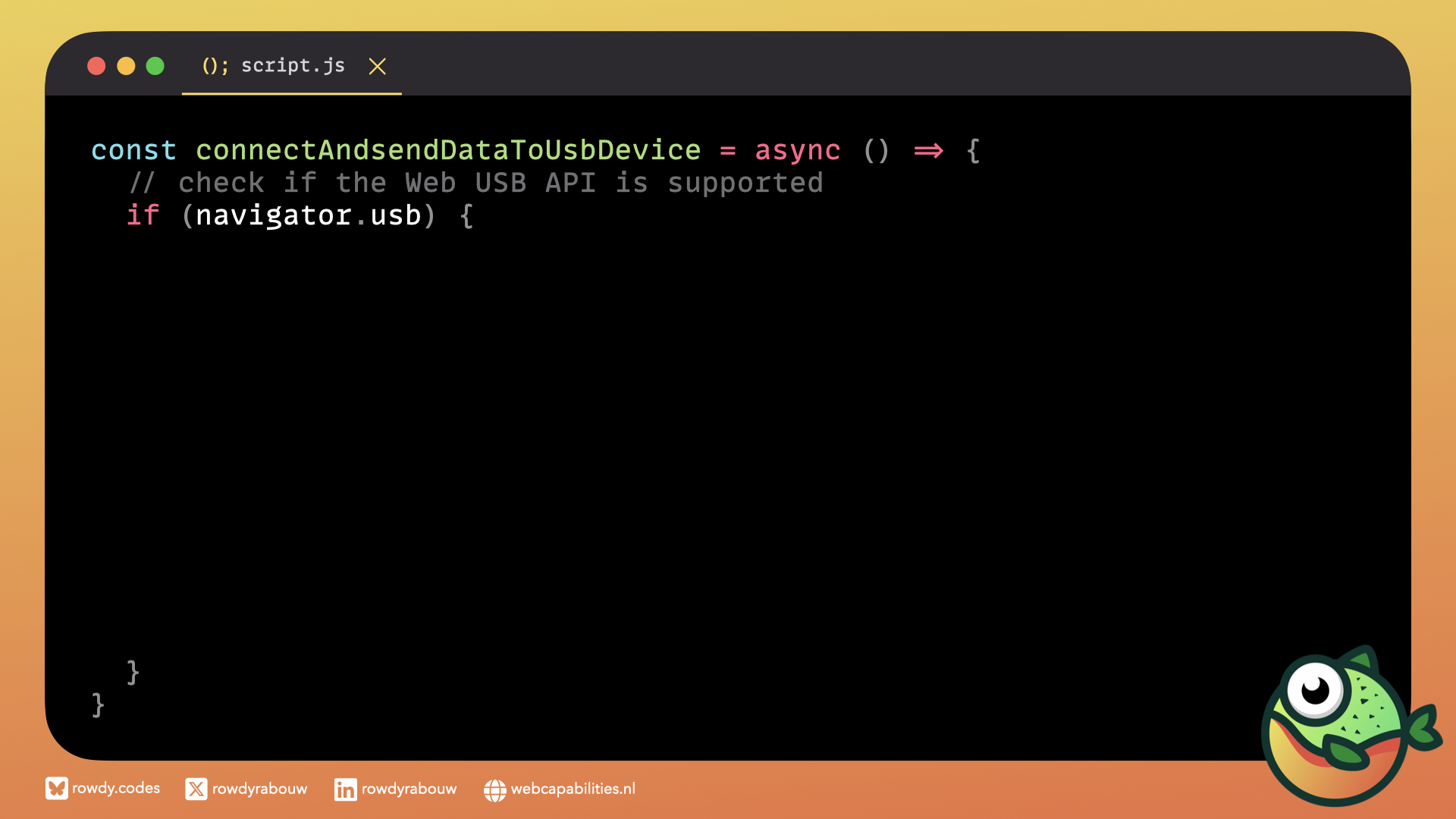Close the script.js tab

tap(377, 67)
